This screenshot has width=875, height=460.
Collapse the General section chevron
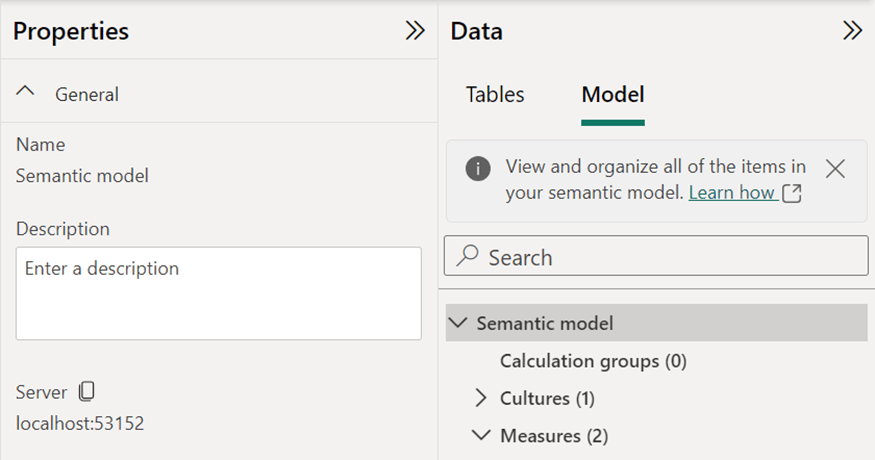[x=27, y=93]
